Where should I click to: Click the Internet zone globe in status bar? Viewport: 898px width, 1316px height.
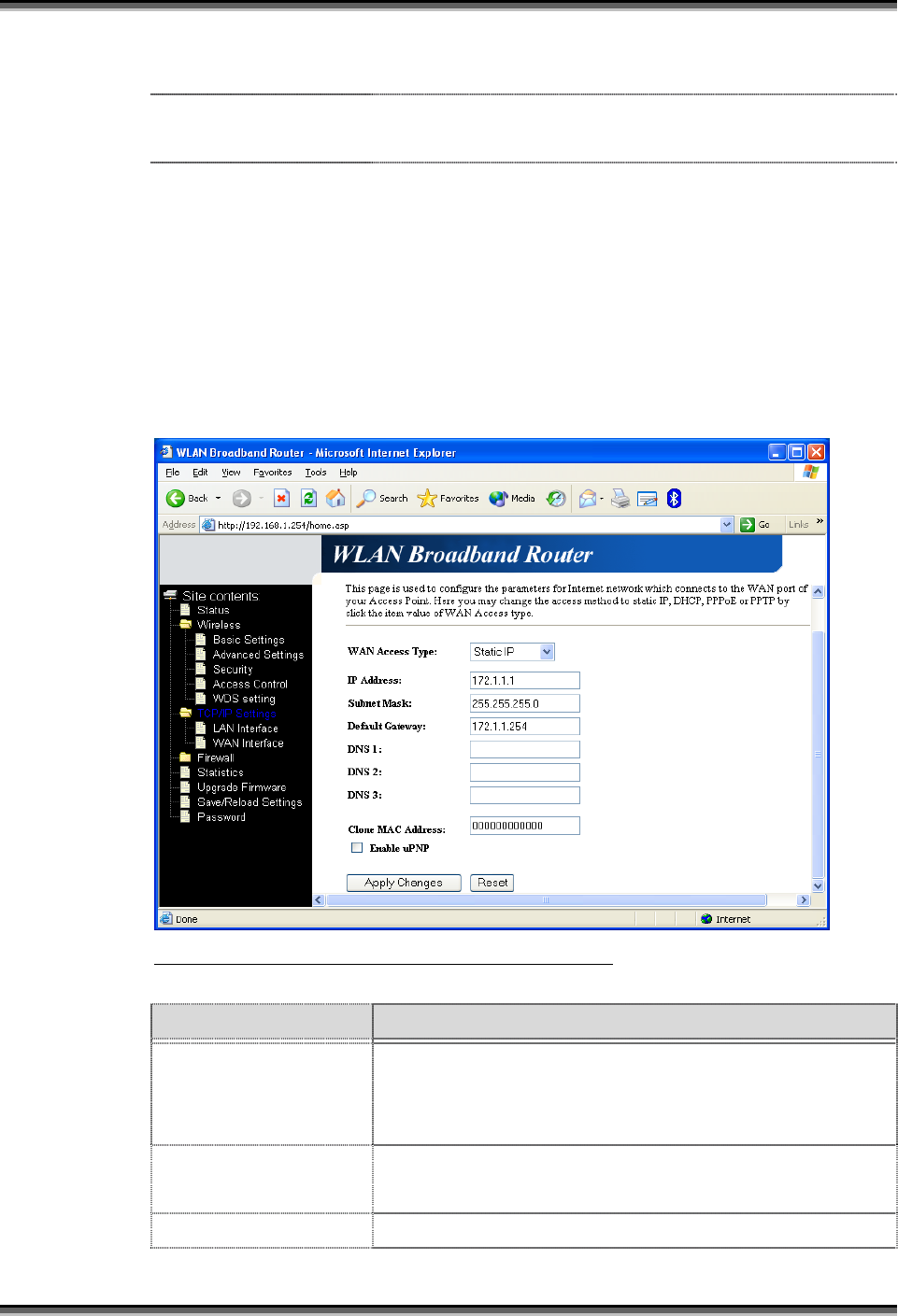point(706,919)
